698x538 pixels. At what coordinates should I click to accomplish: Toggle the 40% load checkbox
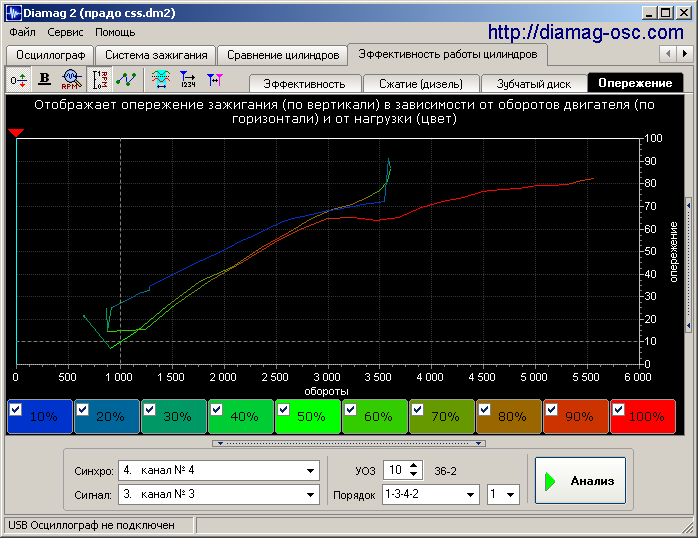click(x=217, y=409)
